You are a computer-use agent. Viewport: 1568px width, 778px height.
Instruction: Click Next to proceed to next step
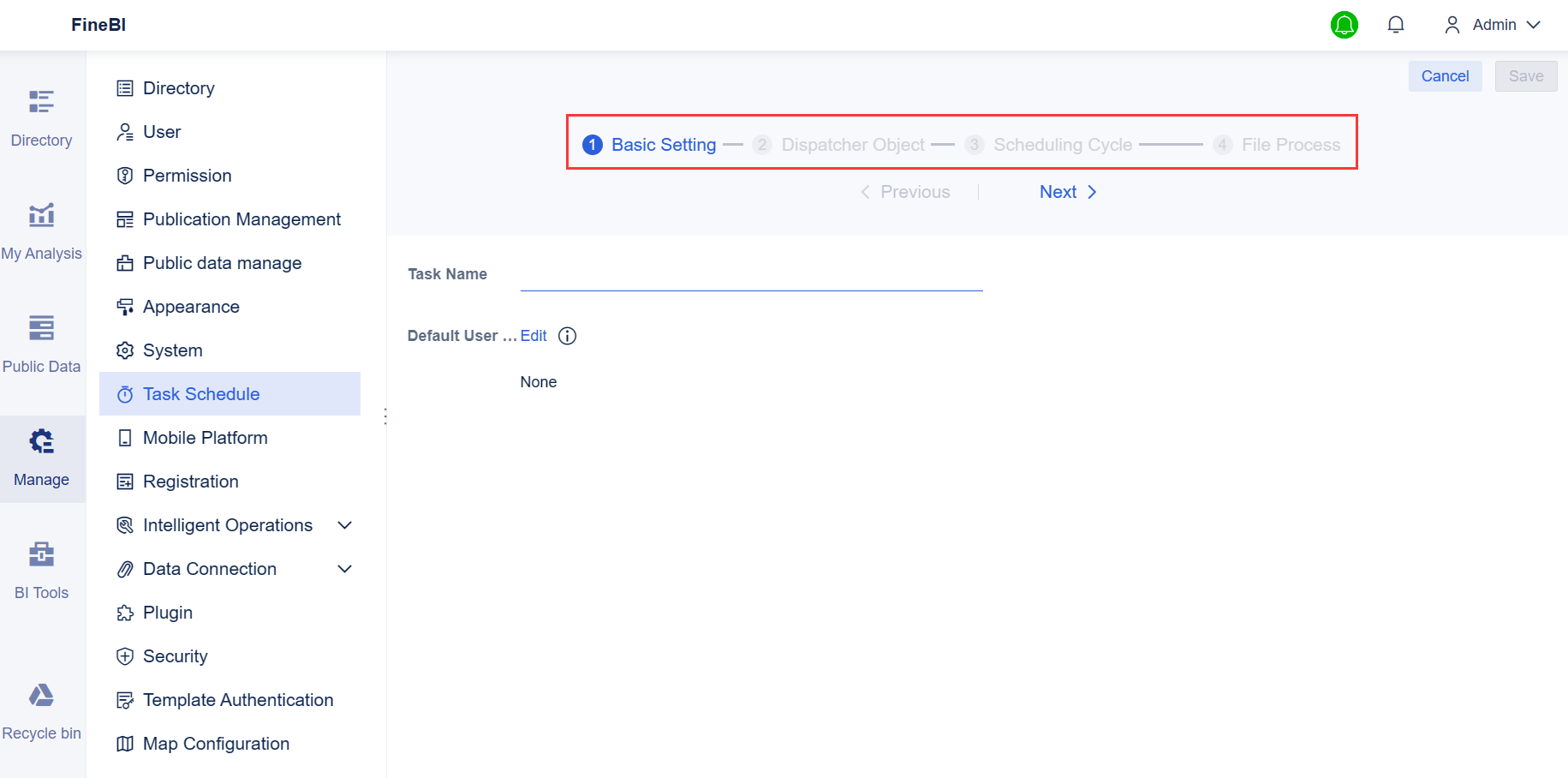click(x=1067, y=192)
